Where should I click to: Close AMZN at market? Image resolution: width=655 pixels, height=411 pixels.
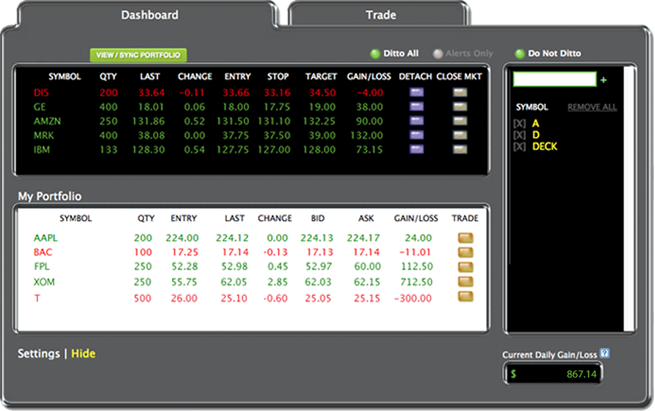coord(460,121)
